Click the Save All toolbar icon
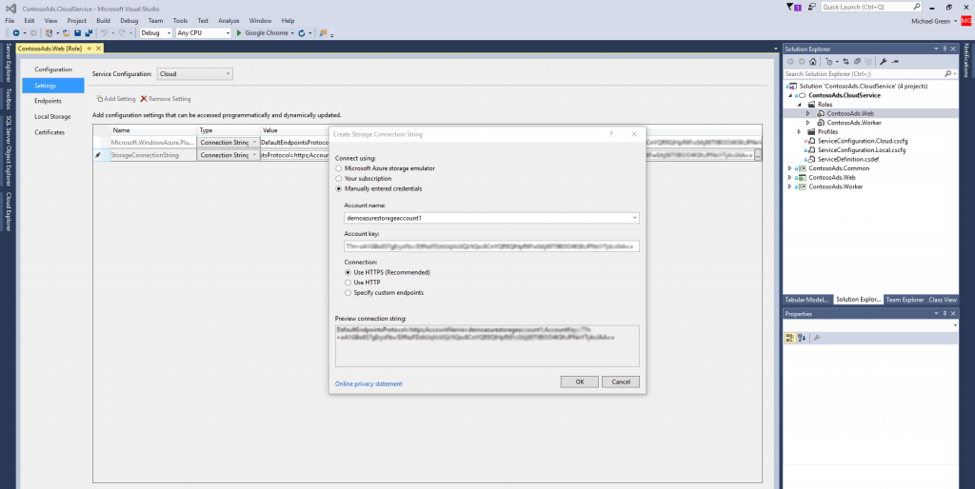Screen dimensions: 975x489 pos(88,33)
